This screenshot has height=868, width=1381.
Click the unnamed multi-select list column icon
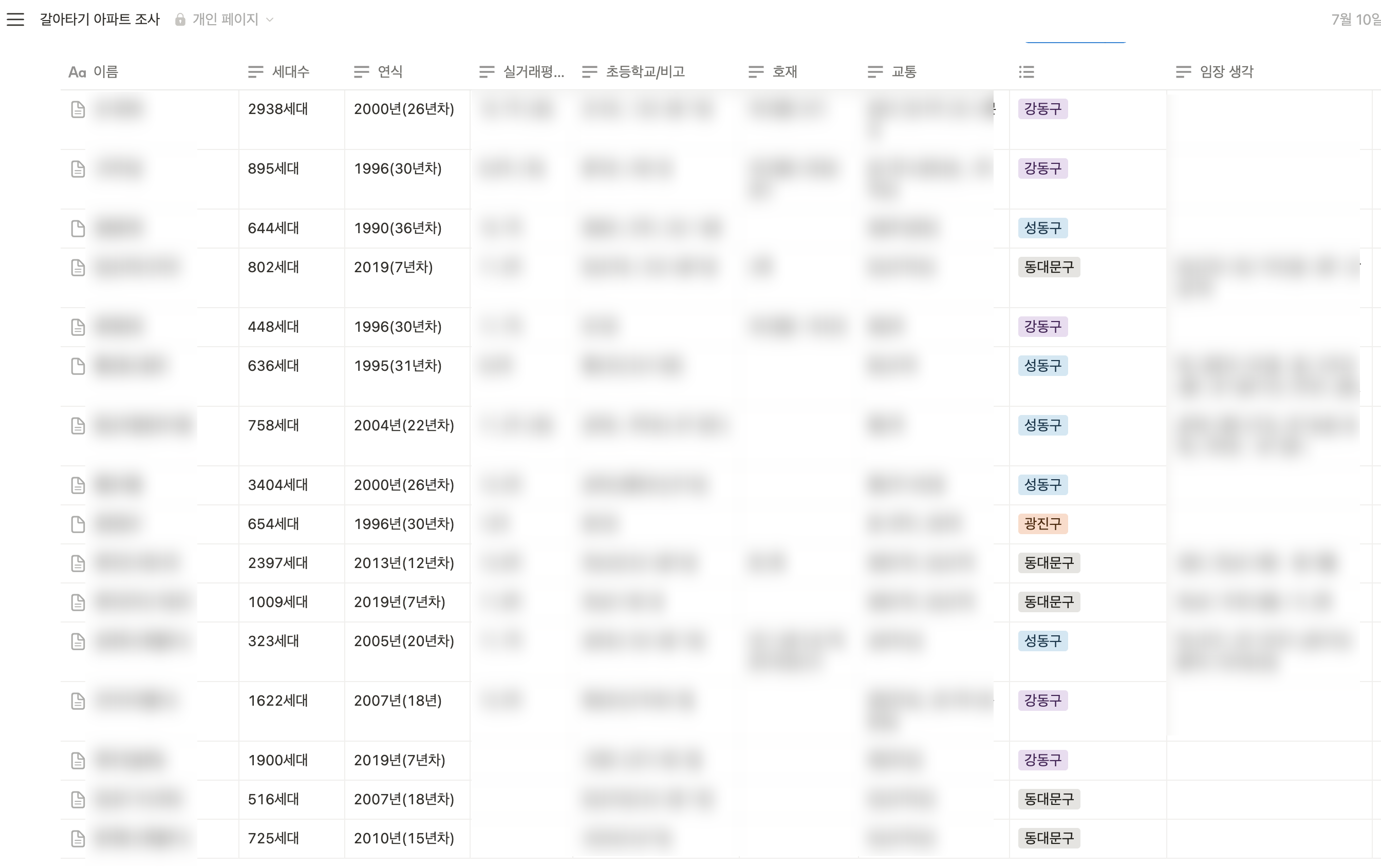pos(1026,72)
